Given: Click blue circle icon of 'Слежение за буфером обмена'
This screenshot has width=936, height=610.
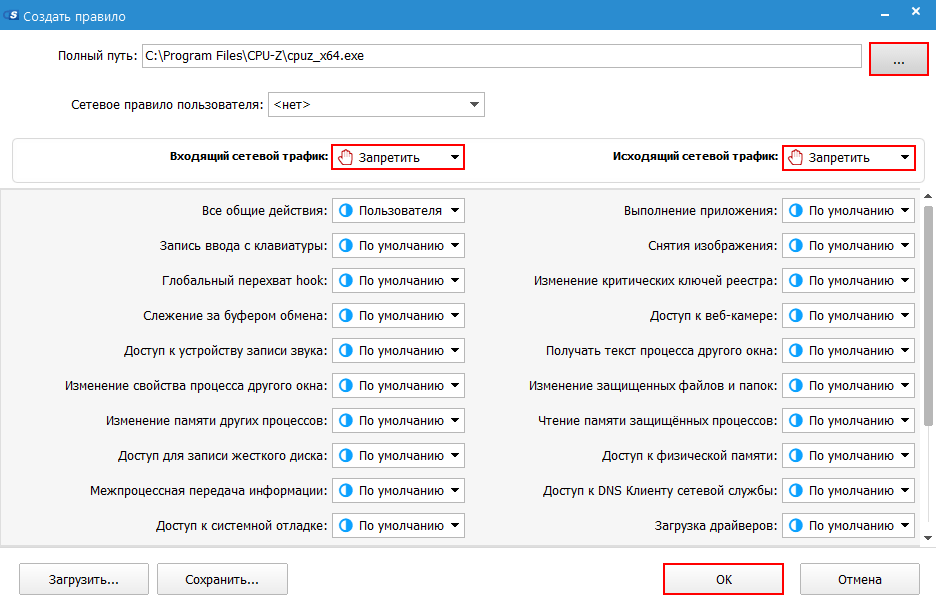Looking at the screenshot, I should point(346,316).
